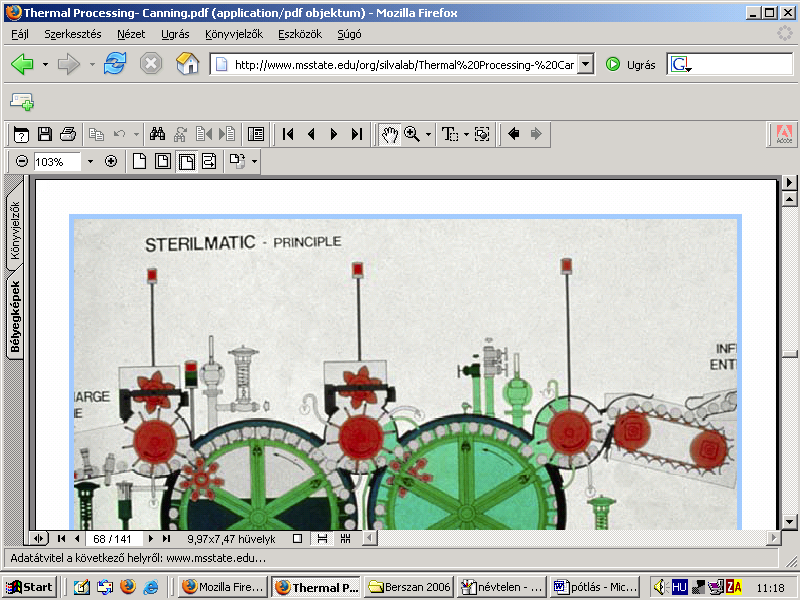Viewport: 800px width, 600px height.
Task: Open the zoom percentage dropdown arrow
Action: [x=90, y=162]
